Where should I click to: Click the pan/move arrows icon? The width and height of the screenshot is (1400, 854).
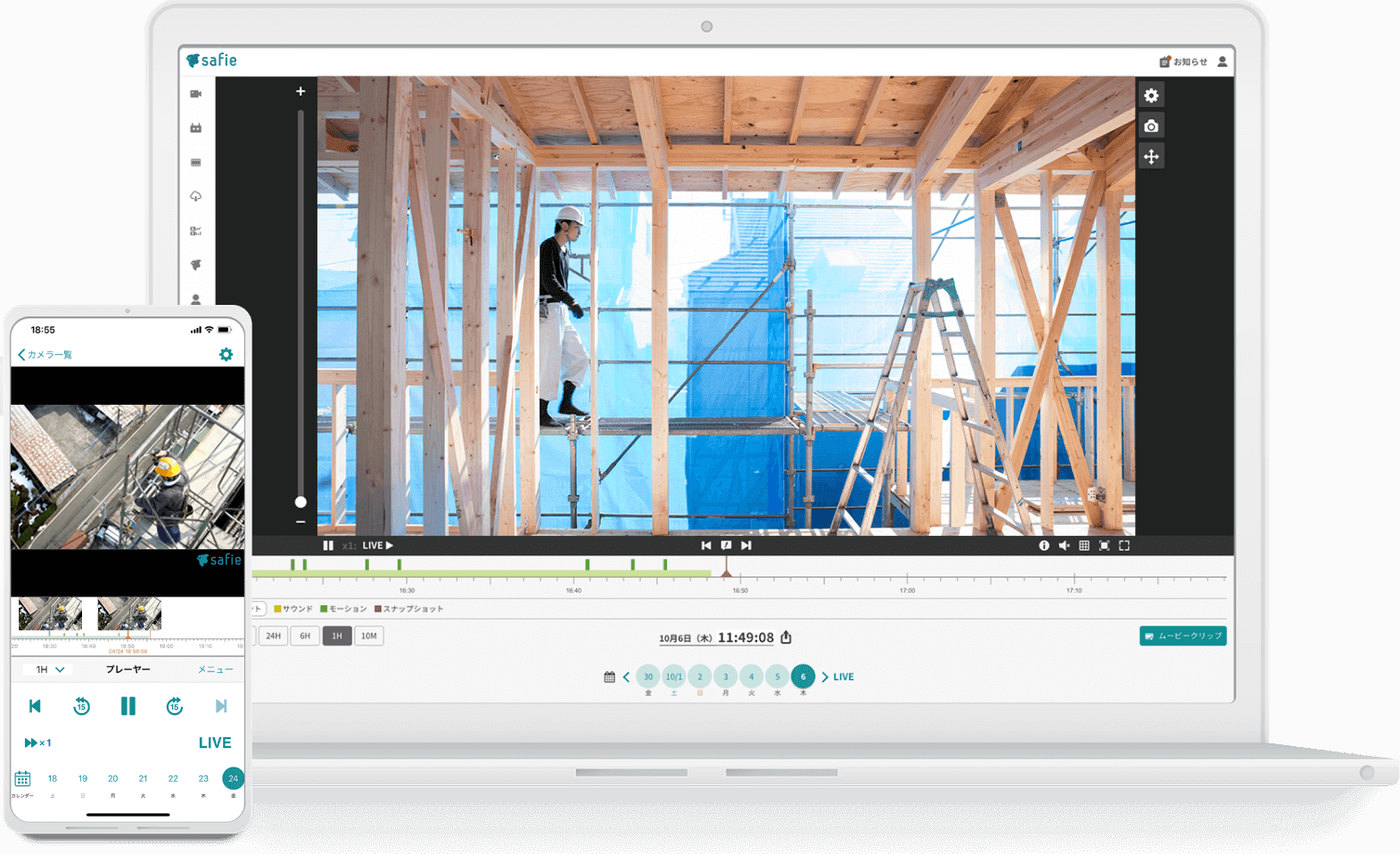click(x=1151, y=157)
